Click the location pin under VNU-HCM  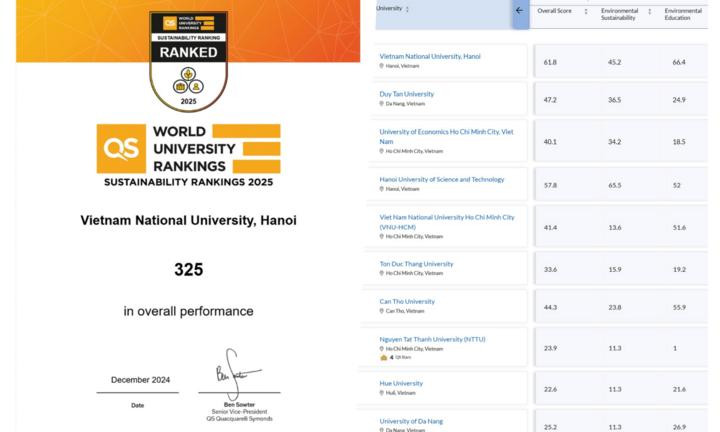pos(381,236)
